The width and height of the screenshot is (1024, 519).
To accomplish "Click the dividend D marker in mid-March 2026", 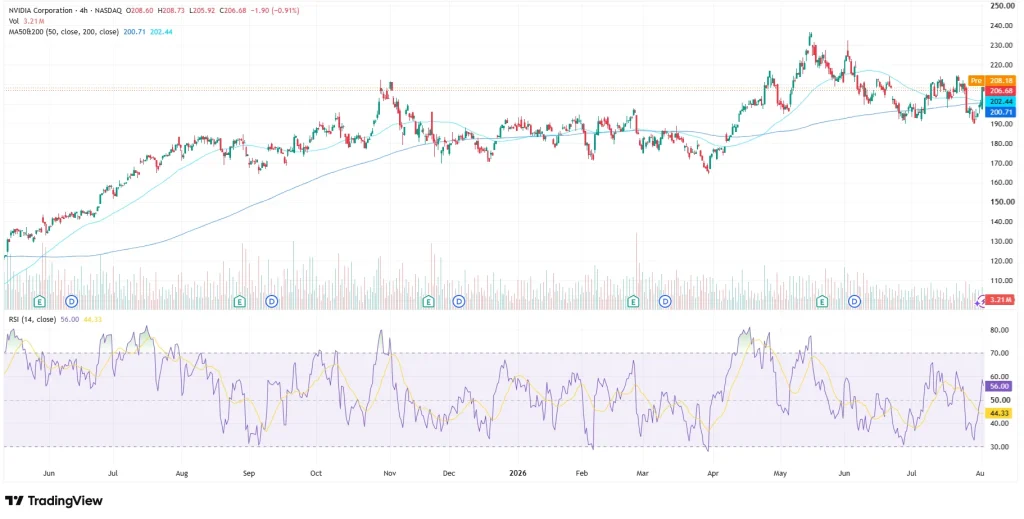I will click(665, 302).
